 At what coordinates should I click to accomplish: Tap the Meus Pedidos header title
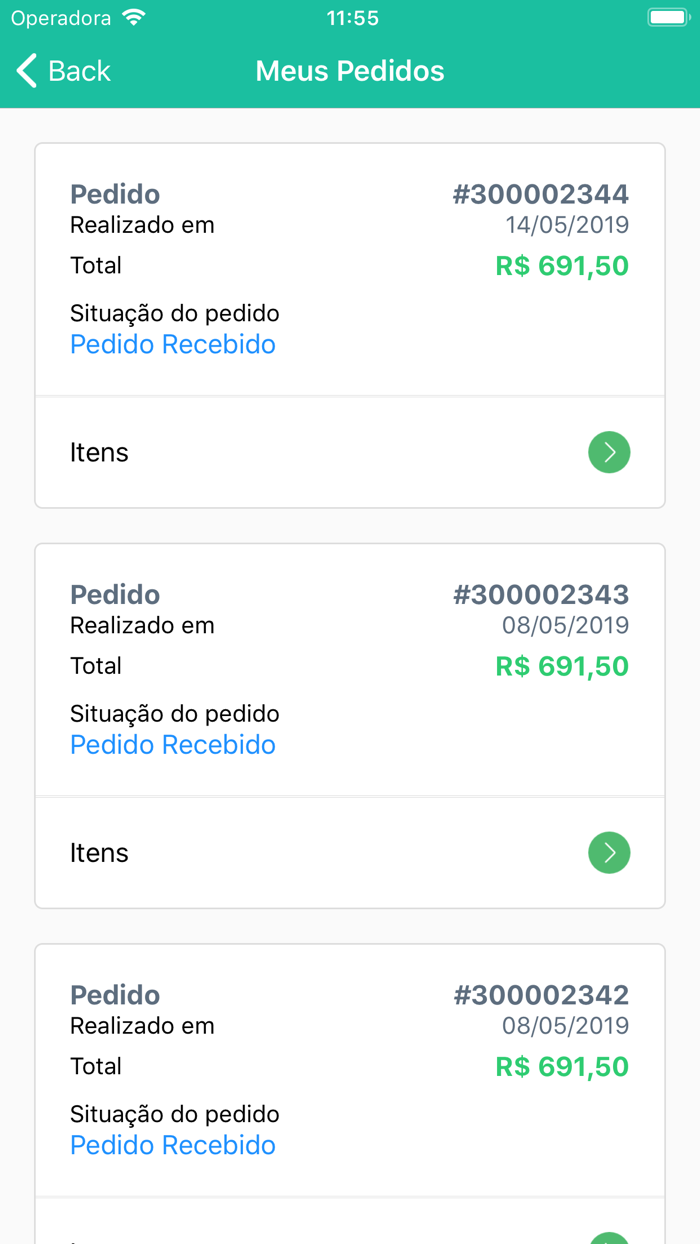350,71
